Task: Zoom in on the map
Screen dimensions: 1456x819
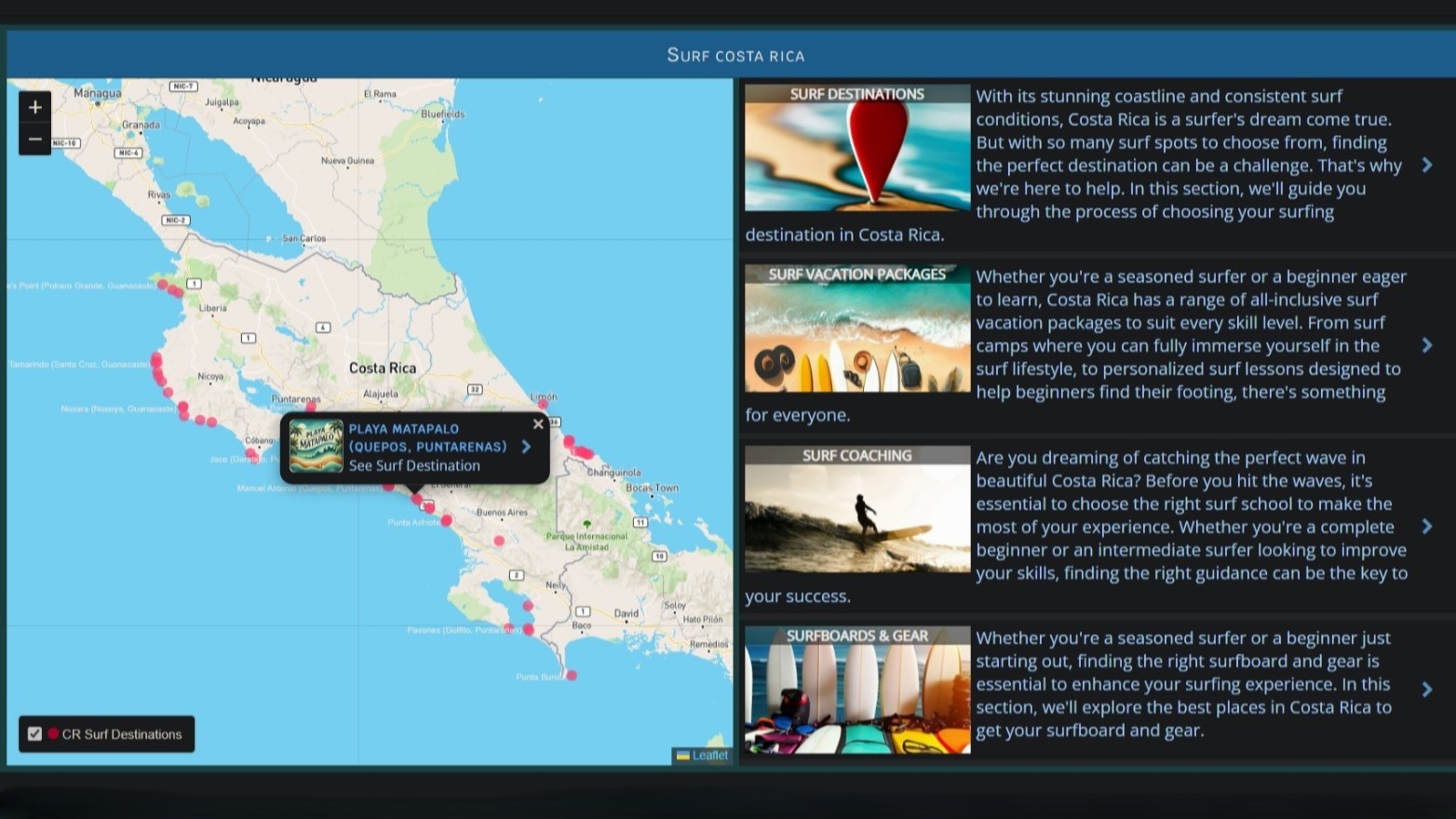Action: click(34, 107)
